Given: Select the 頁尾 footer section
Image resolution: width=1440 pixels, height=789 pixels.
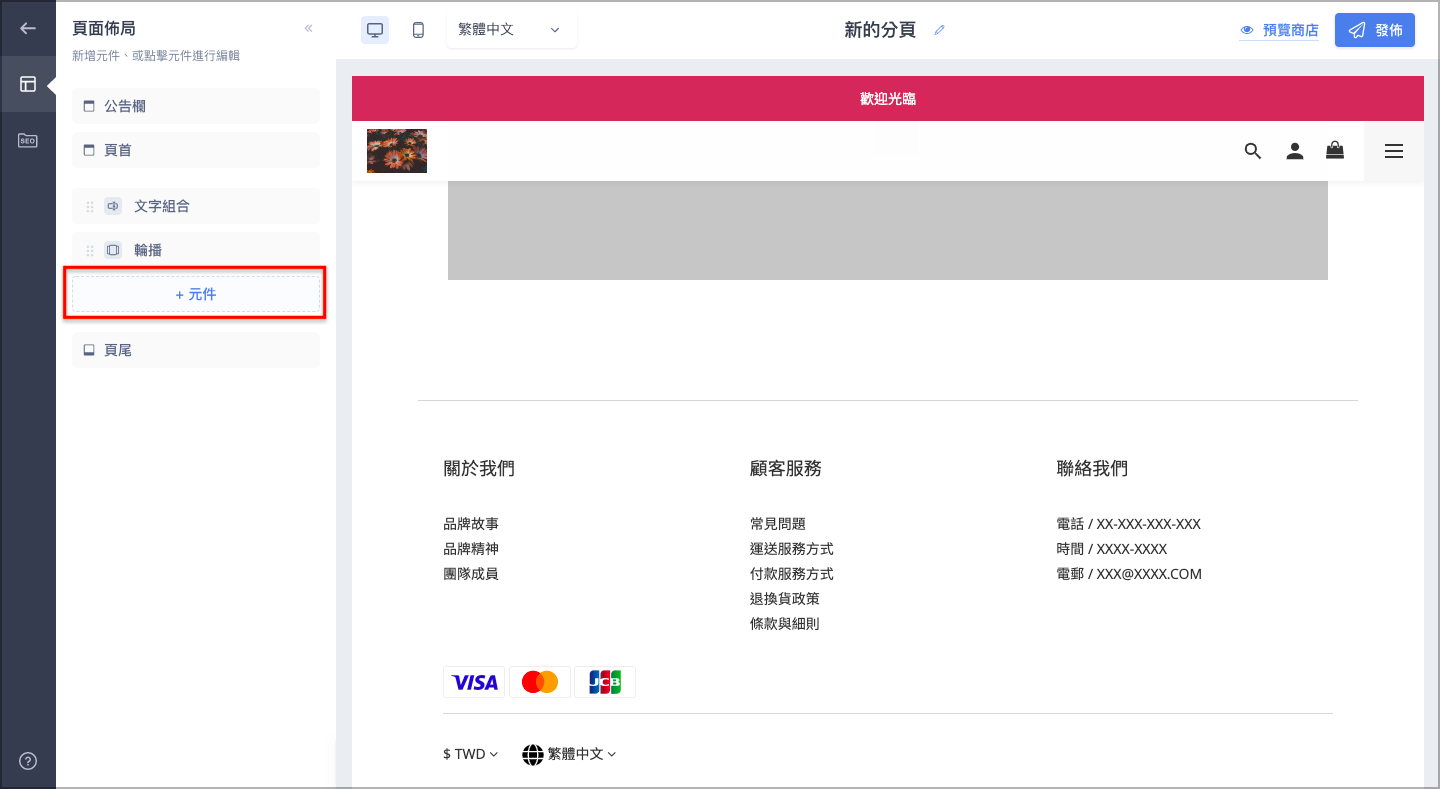Looking at the screenshot, I should click(x=196, y=350).
